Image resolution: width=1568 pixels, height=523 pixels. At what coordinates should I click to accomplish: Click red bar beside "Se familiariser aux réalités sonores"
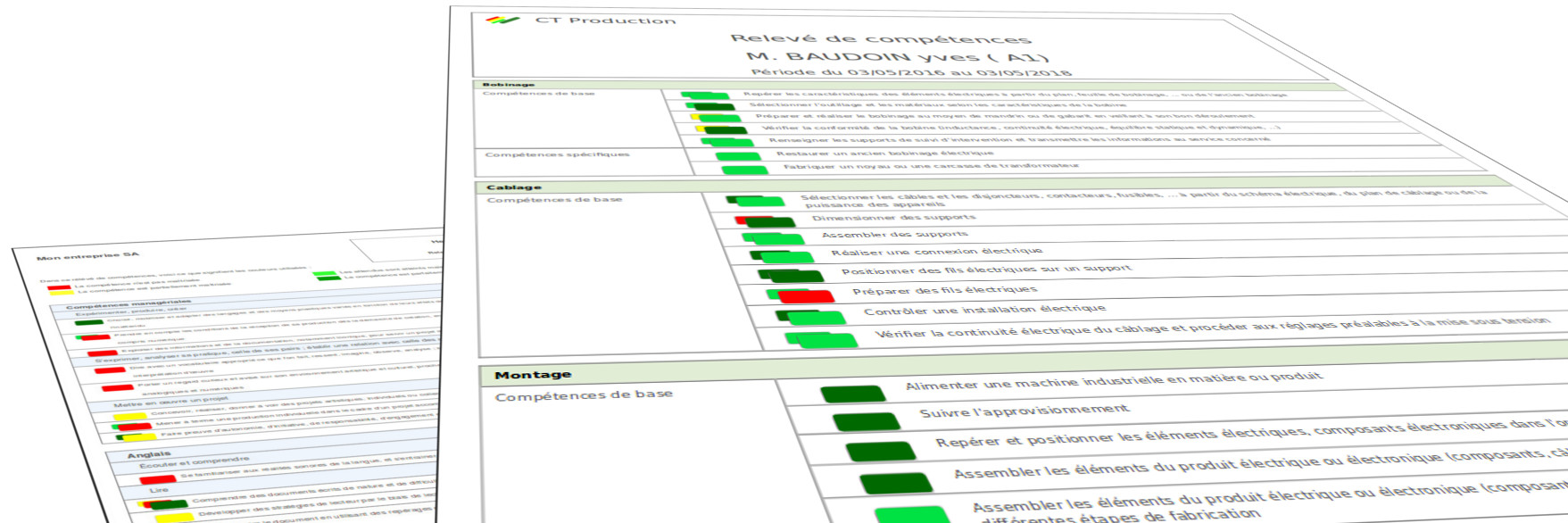point(158,479)
